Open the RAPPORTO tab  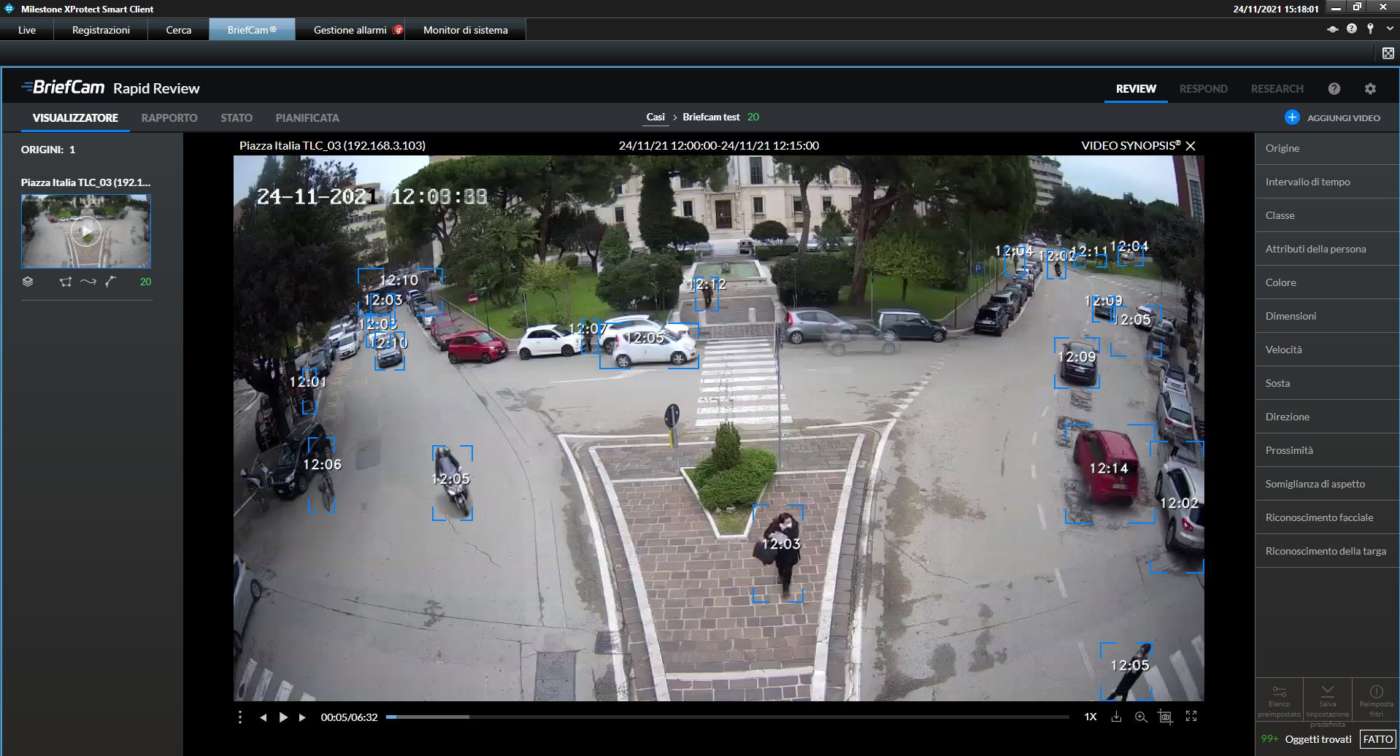coord(169,118)
